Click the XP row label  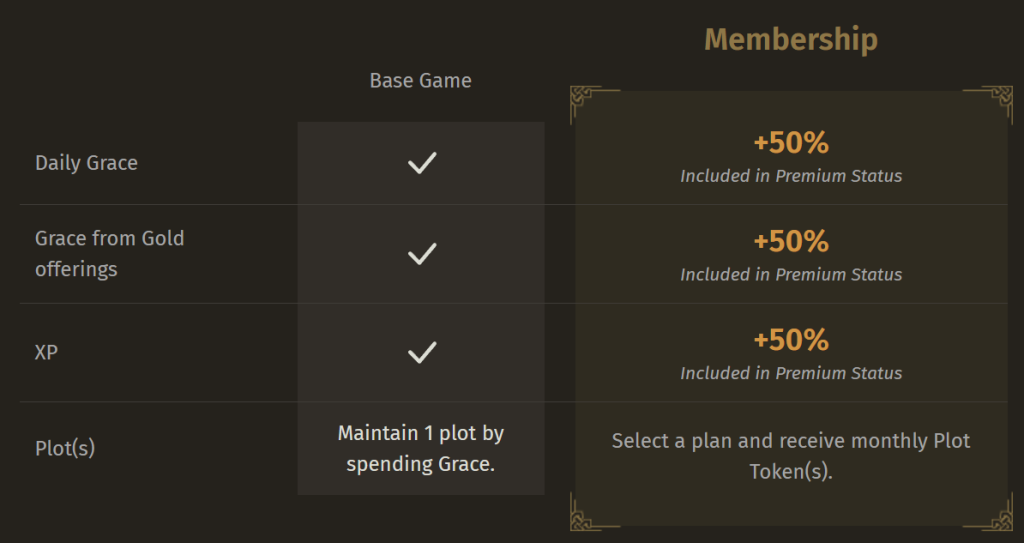pyautogui.click(x=46, y=352)
